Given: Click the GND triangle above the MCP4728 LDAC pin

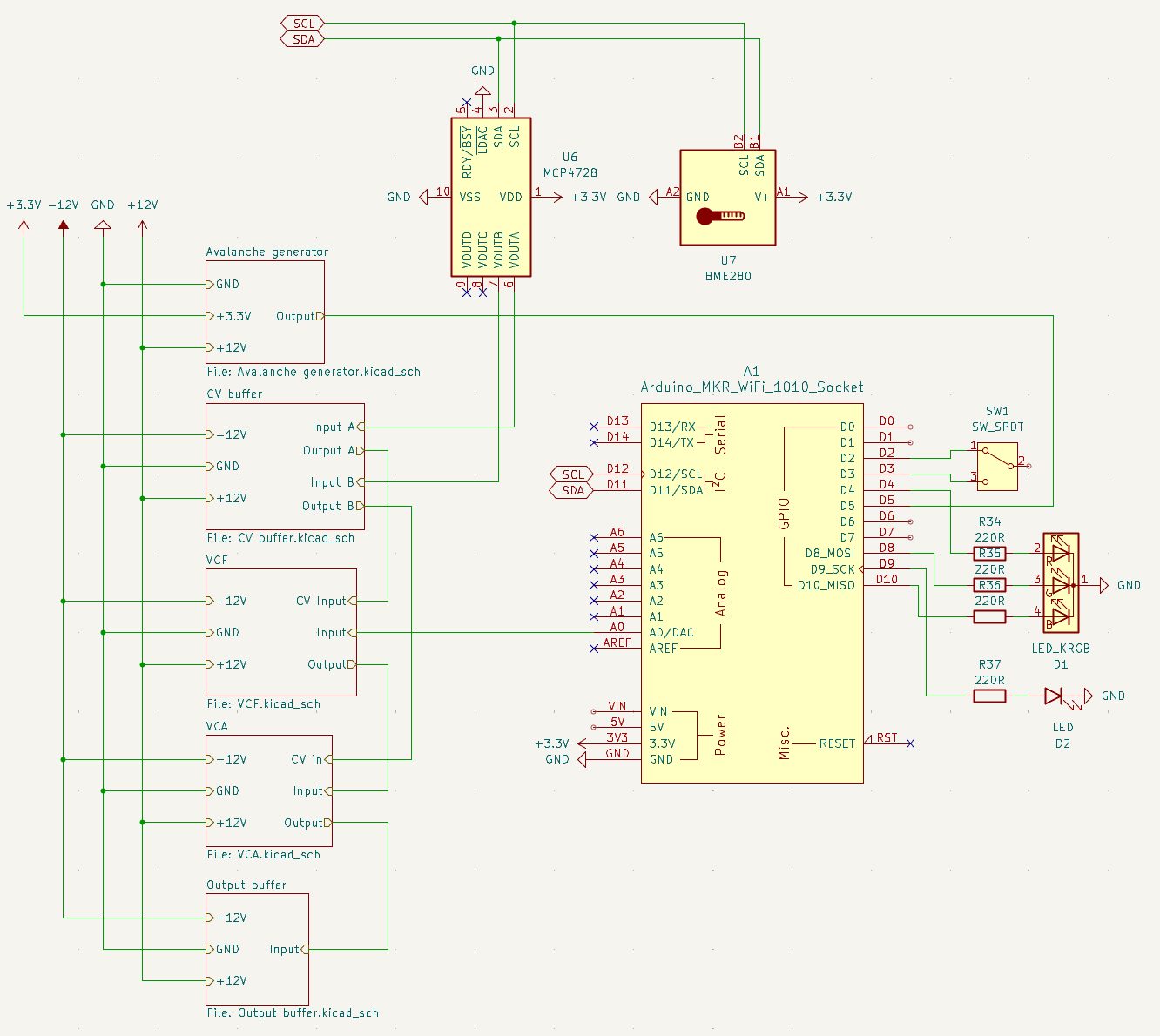Looking at the screenshot, I should (x=482, y=90).
